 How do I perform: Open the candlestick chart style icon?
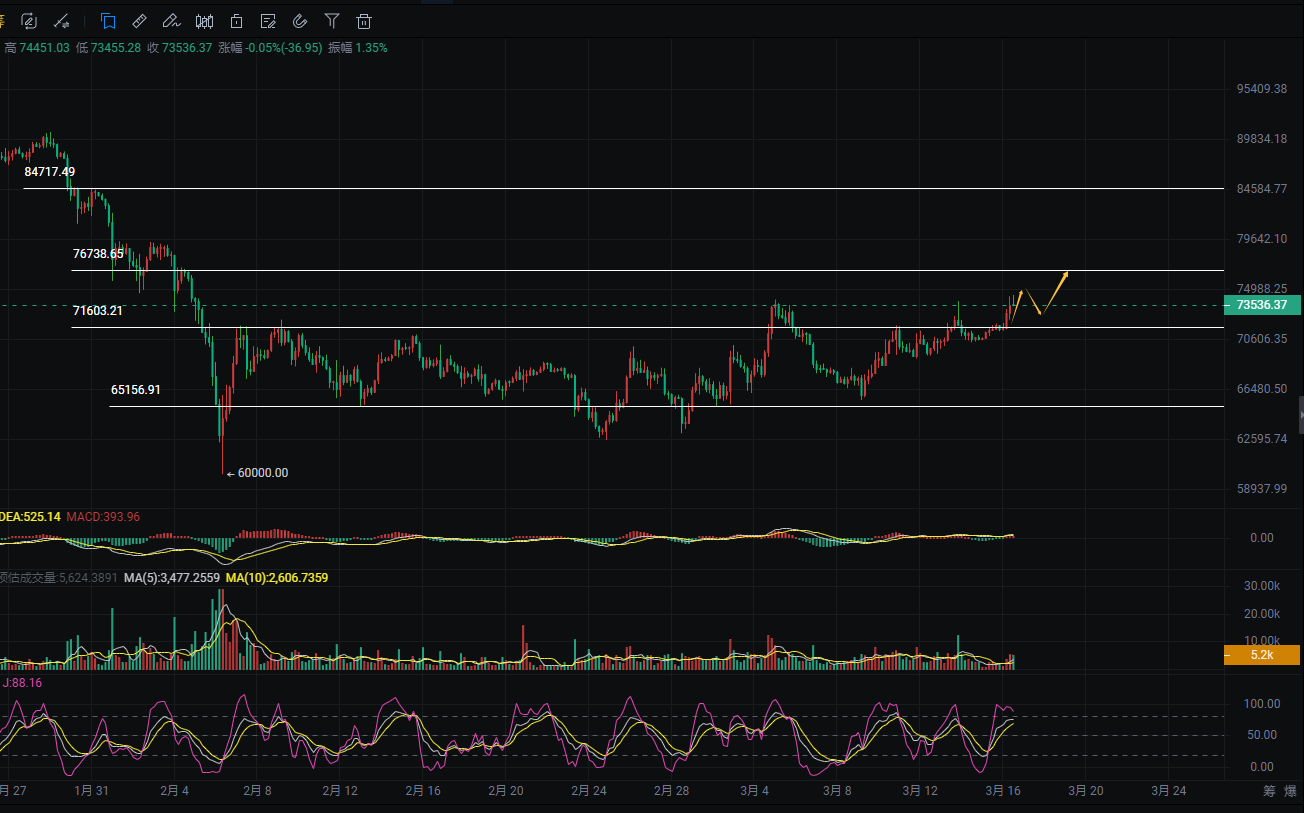[x=204, y=20]
